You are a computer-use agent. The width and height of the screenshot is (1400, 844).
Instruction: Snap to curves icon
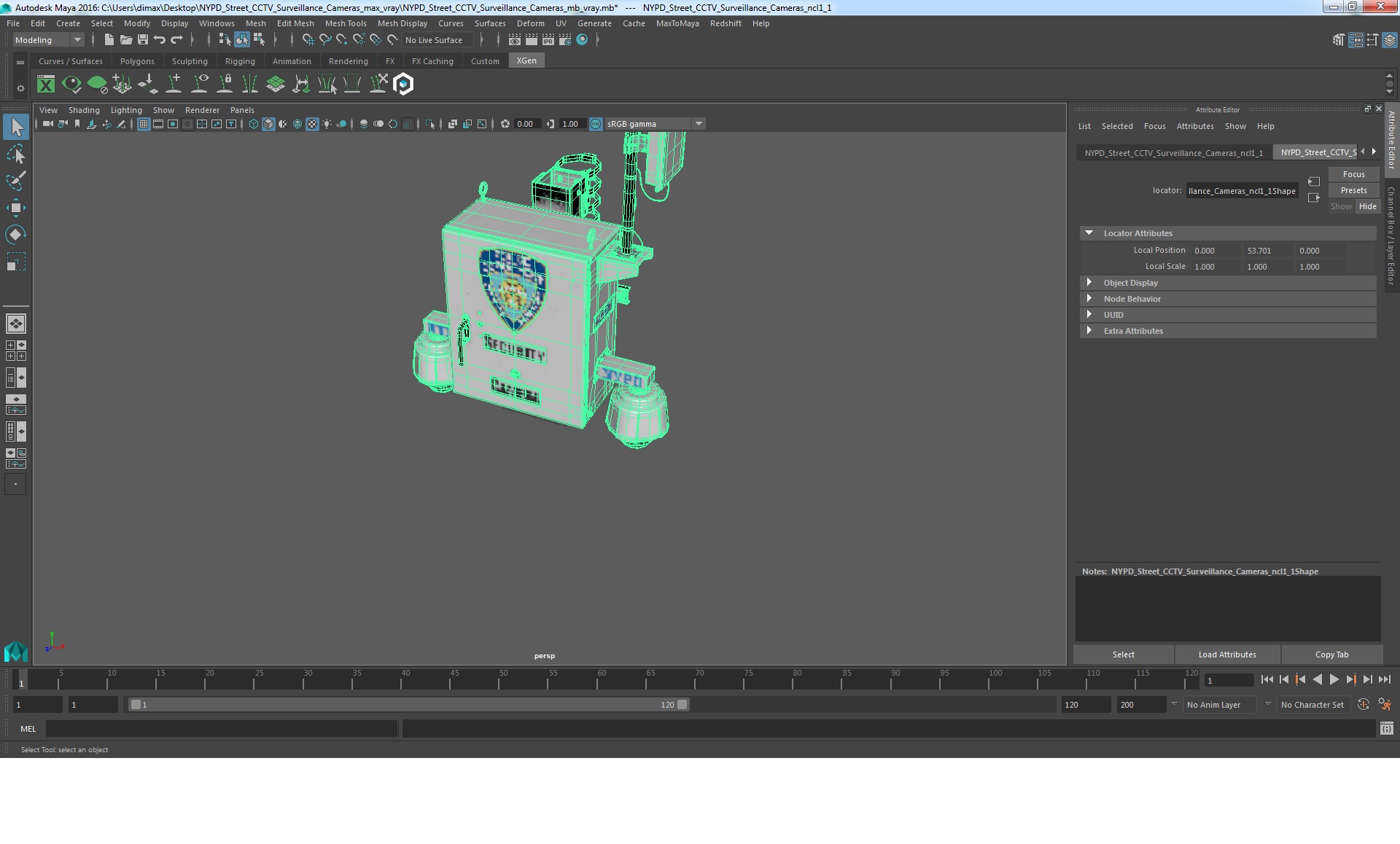[325, 39]
